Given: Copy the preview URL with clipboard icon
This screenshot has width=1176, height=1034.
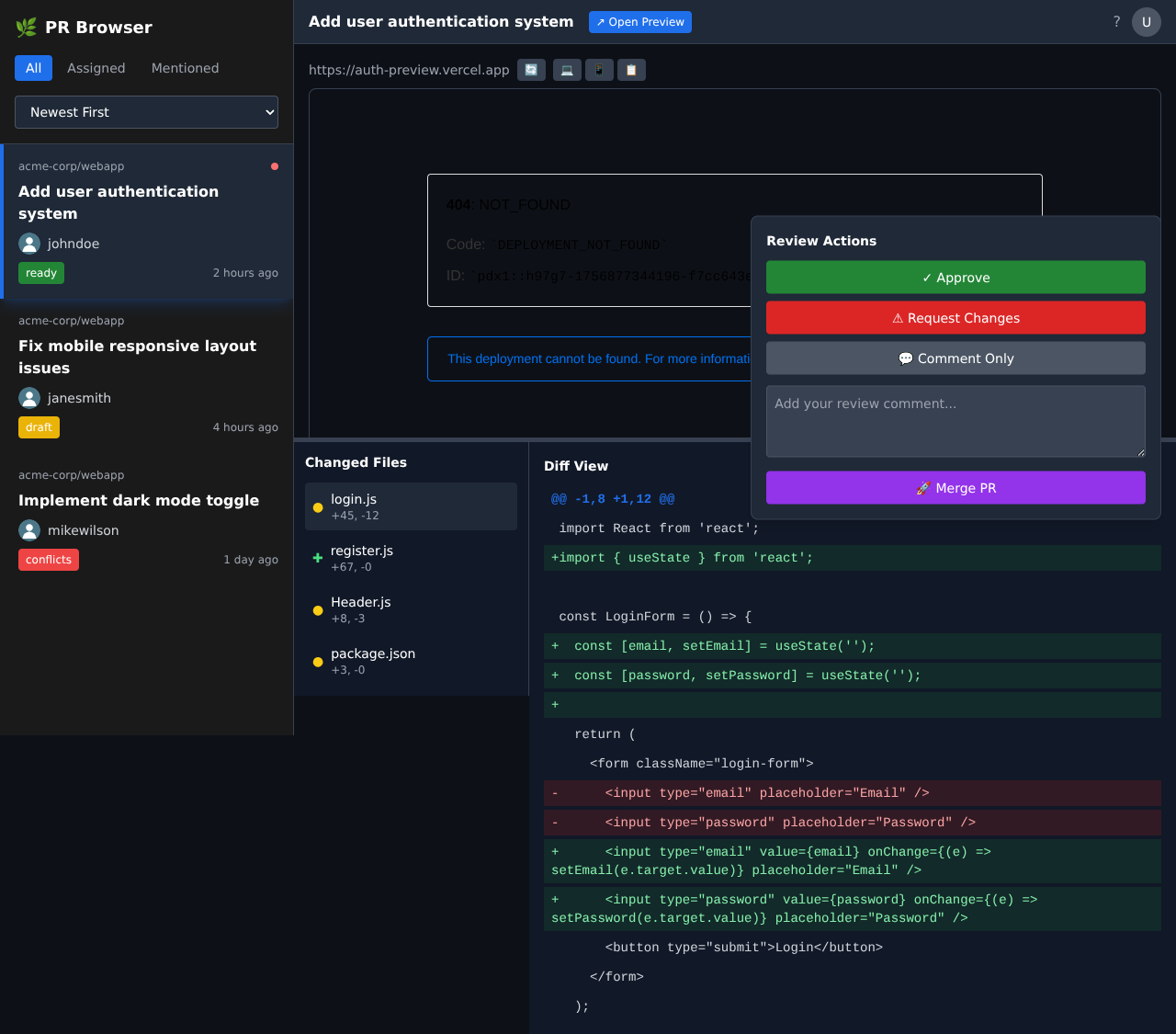Looking at the screenshot, I should tap(631, 69).
